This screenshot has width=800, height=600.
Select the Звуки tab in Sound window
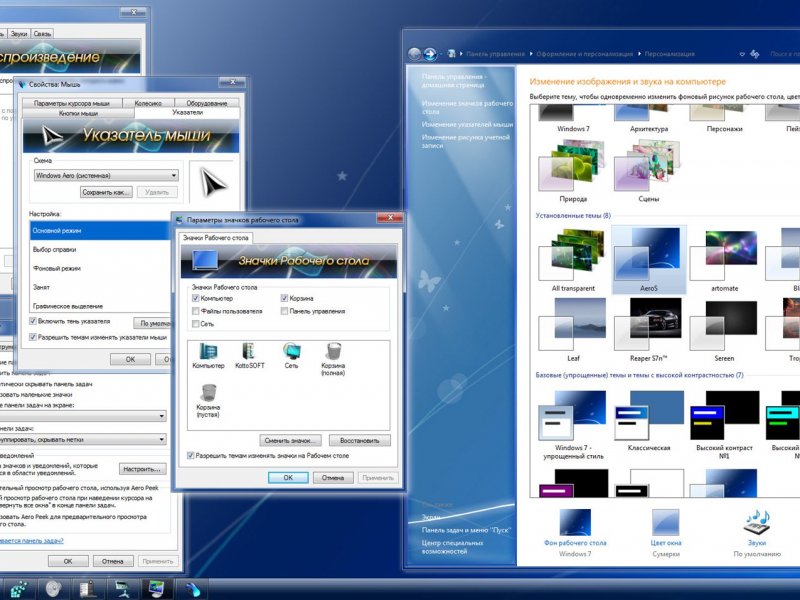pyautogui.click(x=19, y=34)
